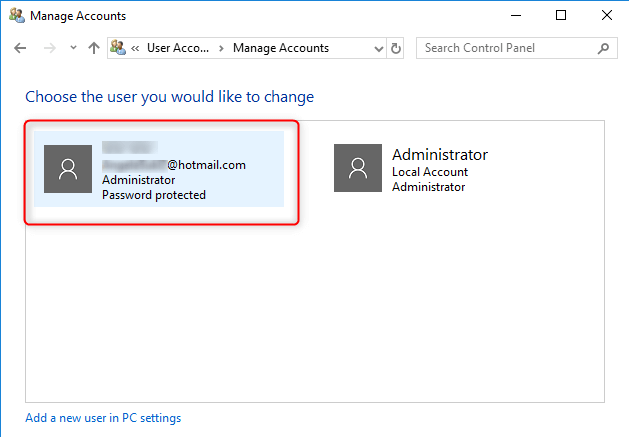Viewport: 629px width, 437px height.
Task: Click the Forward arrow navigation button
Action: (47, 48)
